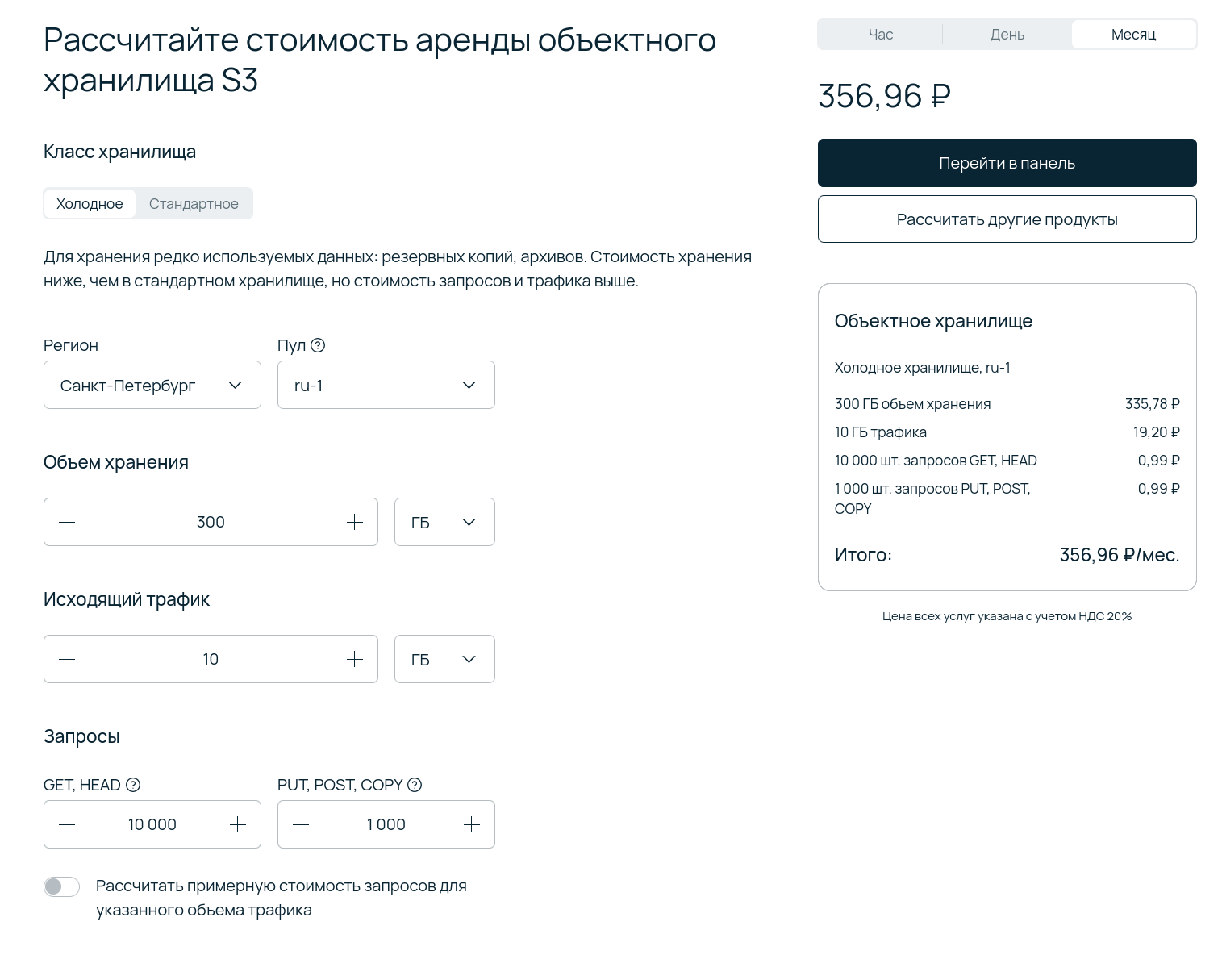The height and width of the screenshot is (980, 1222).
Task: Open the Регион dropdown Санкт-Петербург
Action: 152,385
